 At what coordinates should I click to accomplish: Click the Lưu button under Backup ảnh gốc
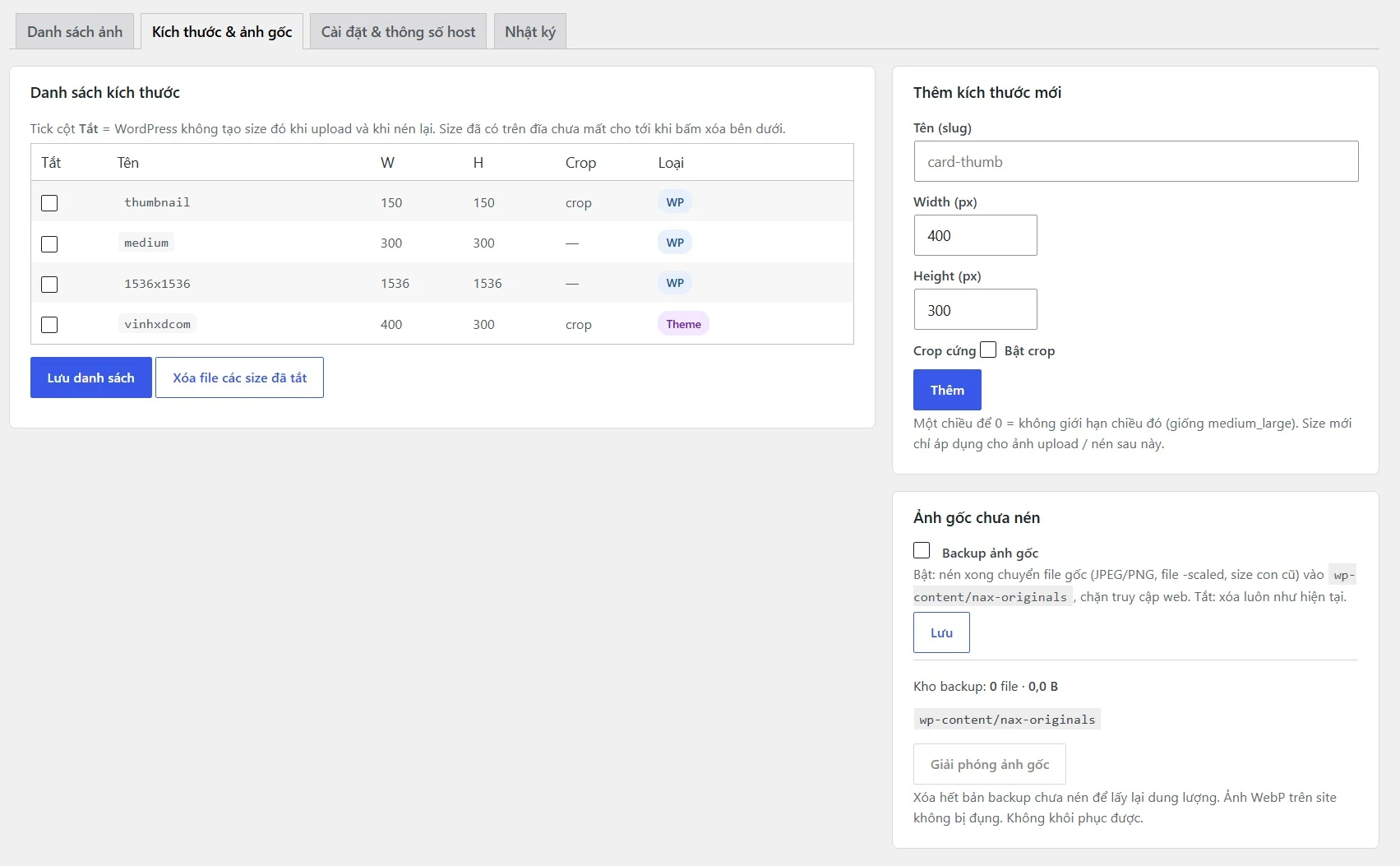pyautogui.click(x=941, y=632)
